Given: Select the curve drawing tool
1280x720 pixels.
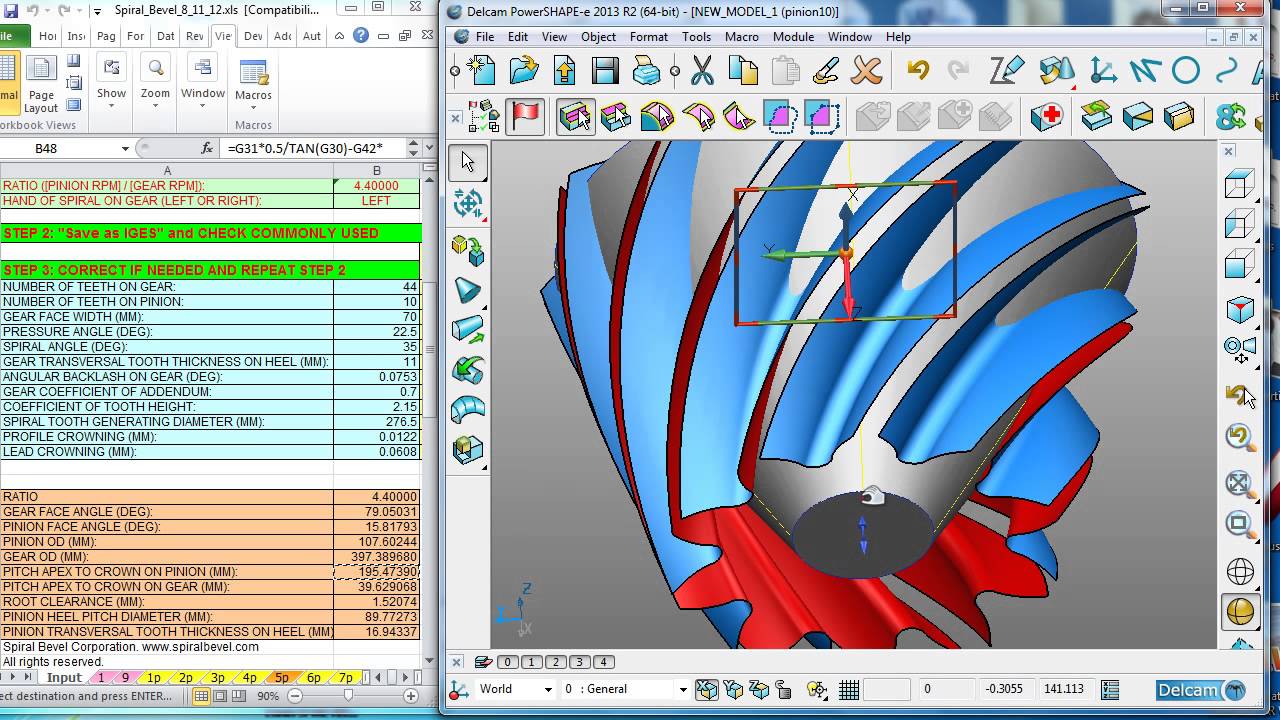Looking at the screenshot, I should pos(1226,71).
